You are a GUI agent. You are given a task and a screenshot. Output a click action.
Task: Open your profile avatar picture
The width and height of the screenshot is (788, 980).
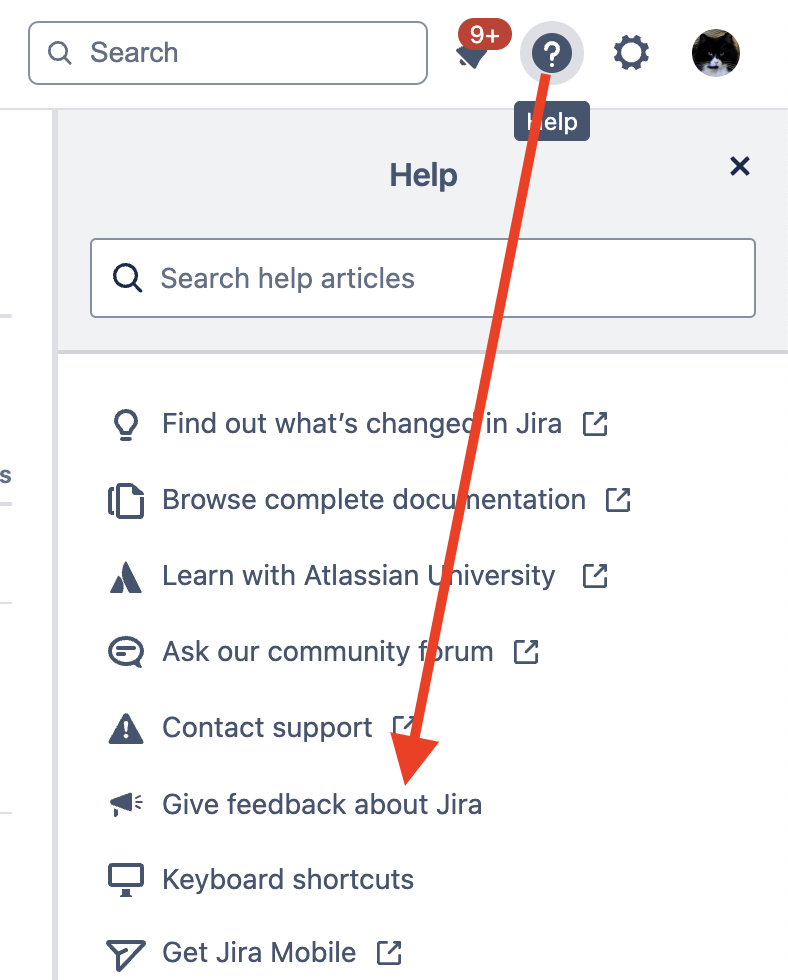pos(716,53)
